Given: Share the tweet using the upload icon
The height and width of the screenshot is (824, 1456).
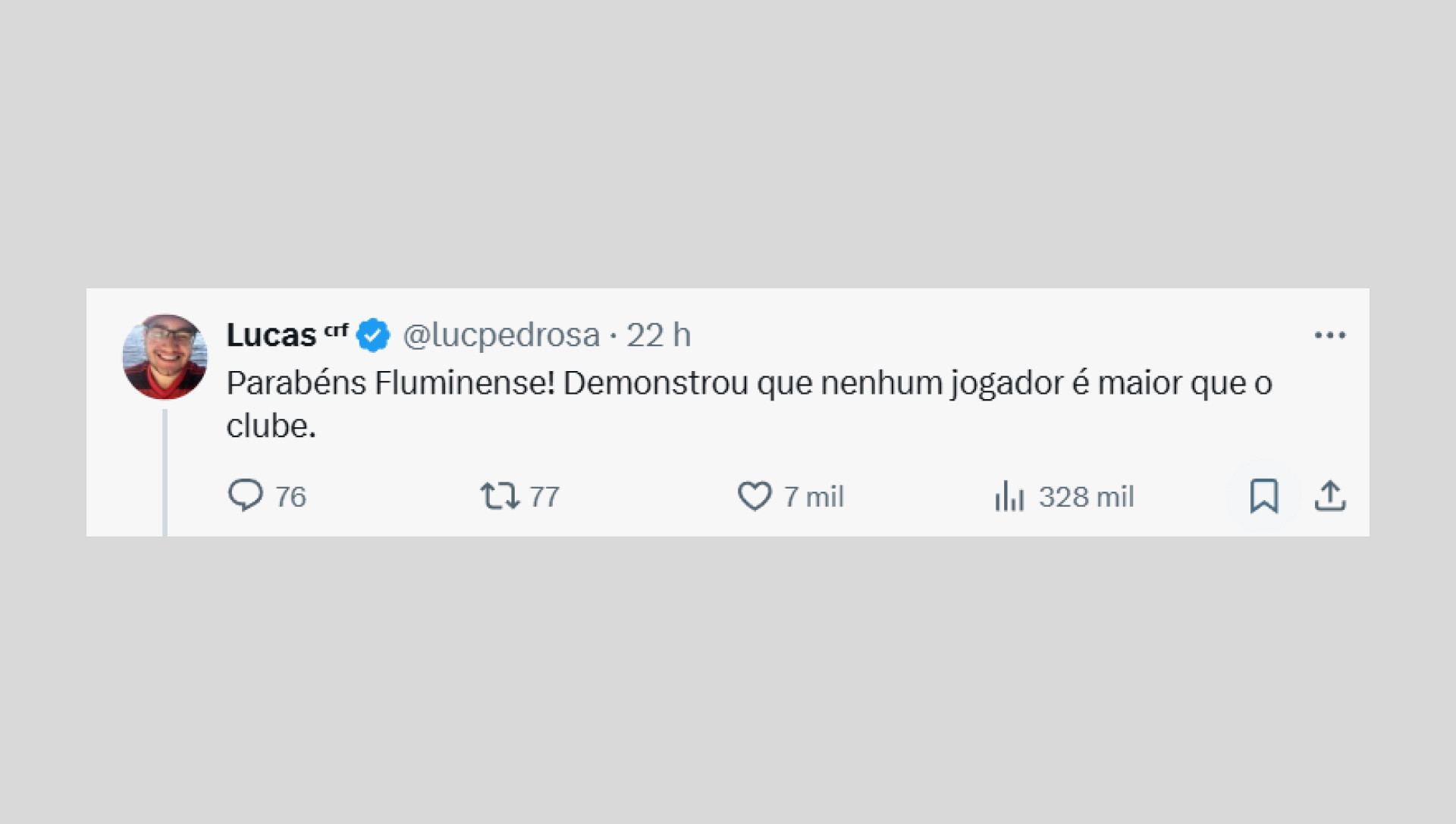Looking at the screenshot, I should pyautogui.click(x=1331, y=497).
